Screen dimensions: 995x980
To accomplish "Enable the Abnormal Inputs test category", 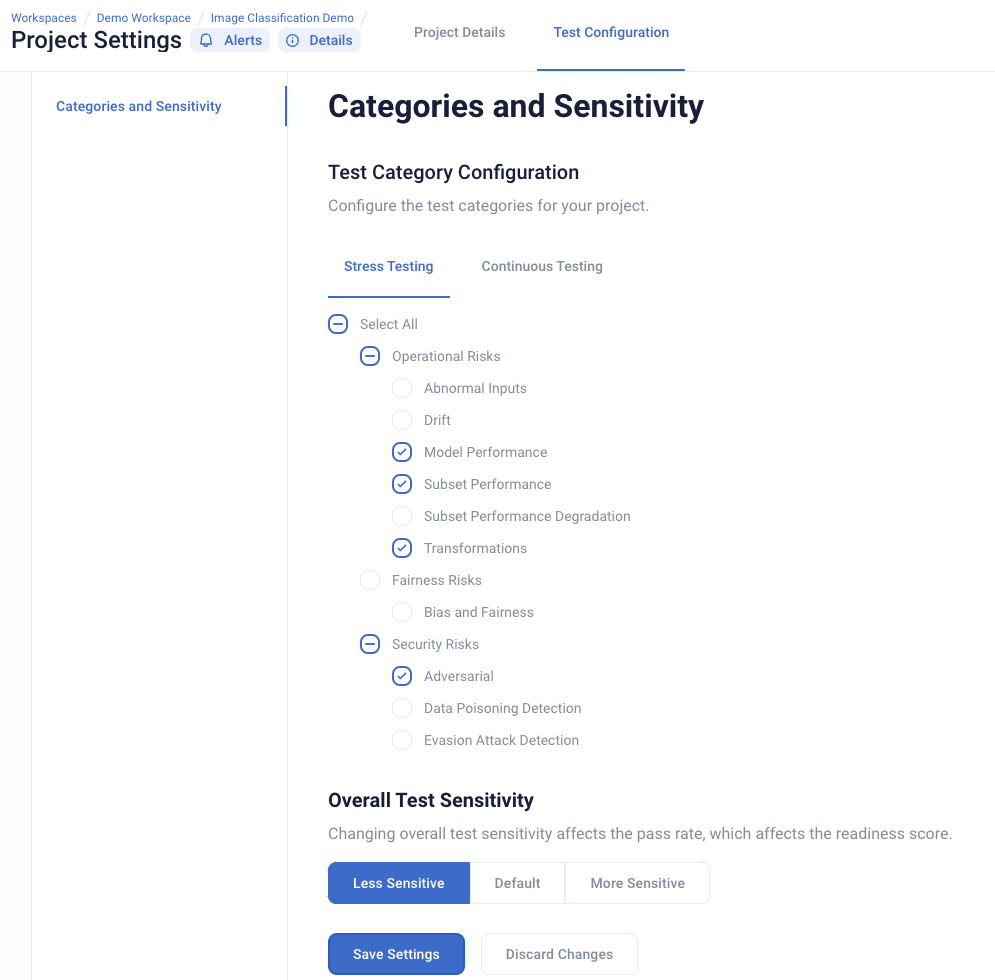I will click(401, 388).
